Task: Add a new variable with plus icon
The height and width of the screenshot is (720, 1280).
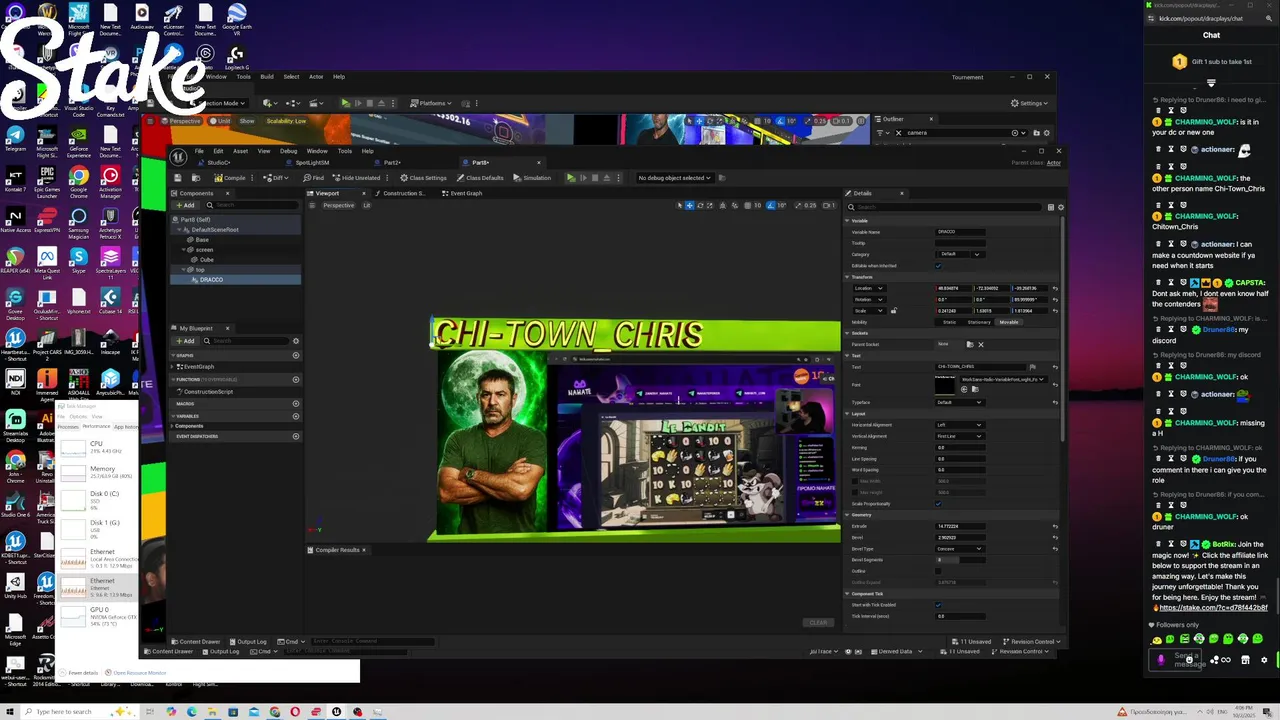Action: (295, 415)
